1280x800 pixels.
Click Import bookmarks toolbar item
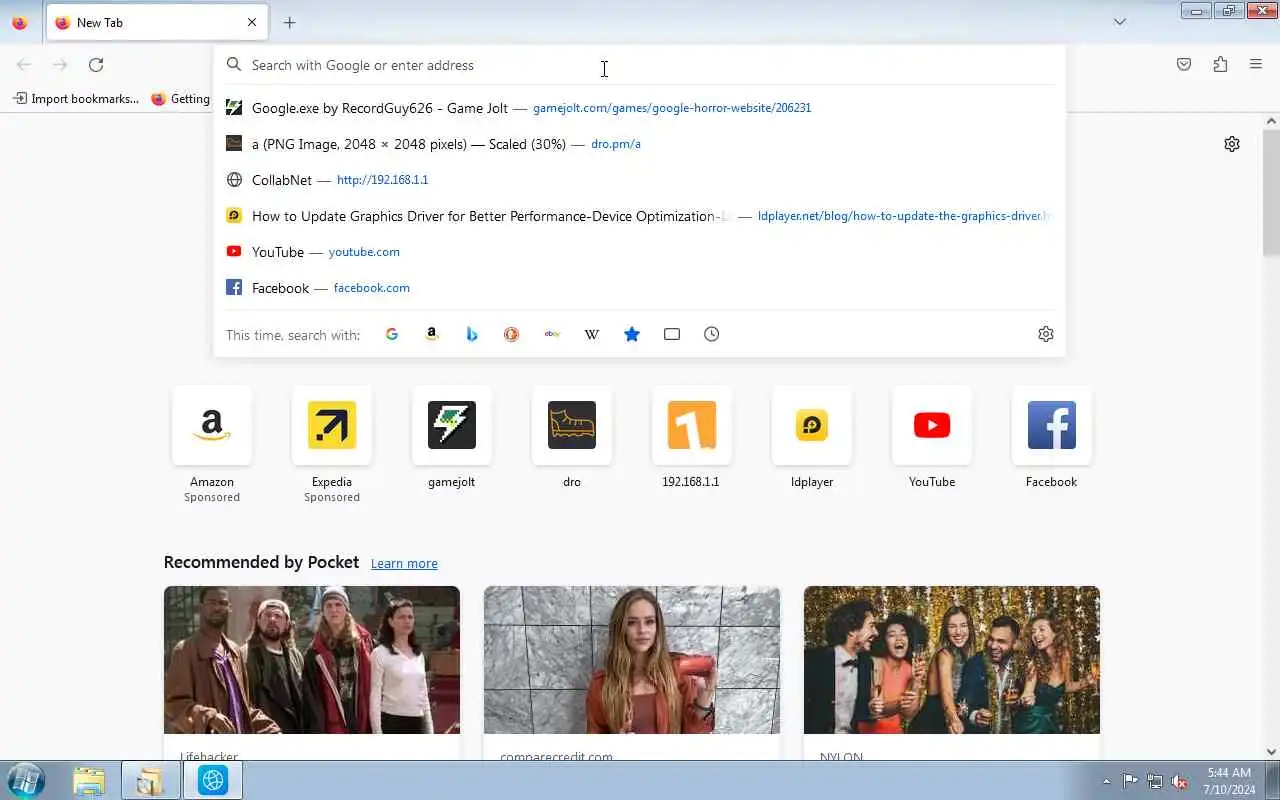pyautogui.click(x=75, y=99)
